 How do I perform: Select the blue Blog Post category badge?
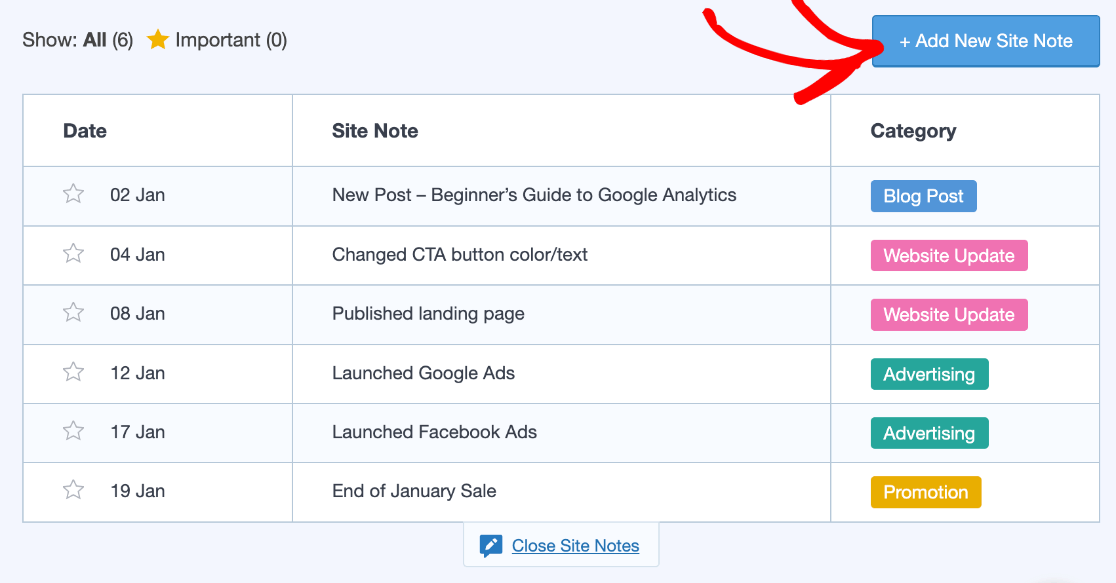pyautogui.click(x=923, y=195)
